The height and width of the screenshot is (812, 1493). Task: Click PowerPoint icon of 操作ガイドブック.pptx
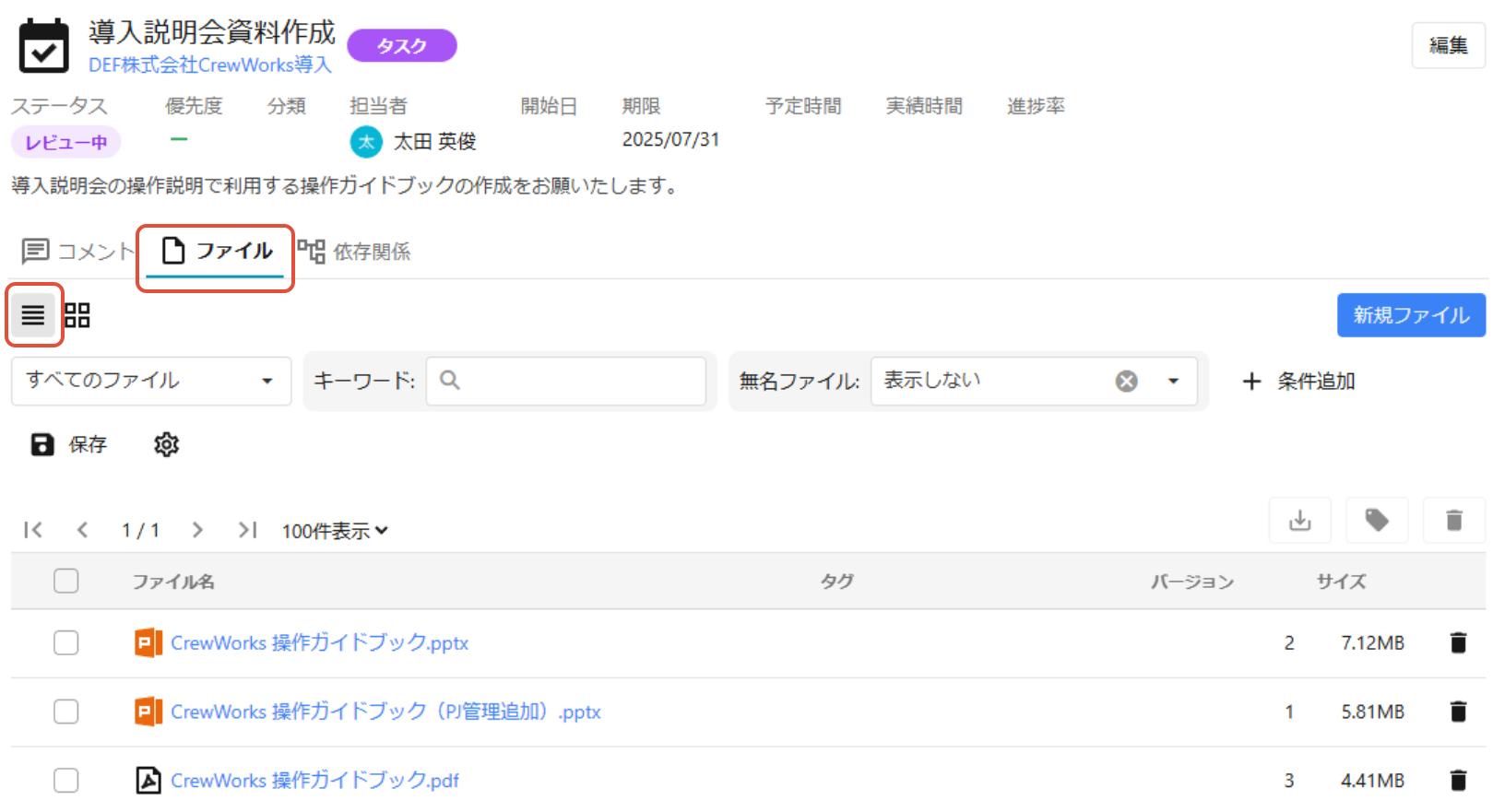(x=148, y=642)
